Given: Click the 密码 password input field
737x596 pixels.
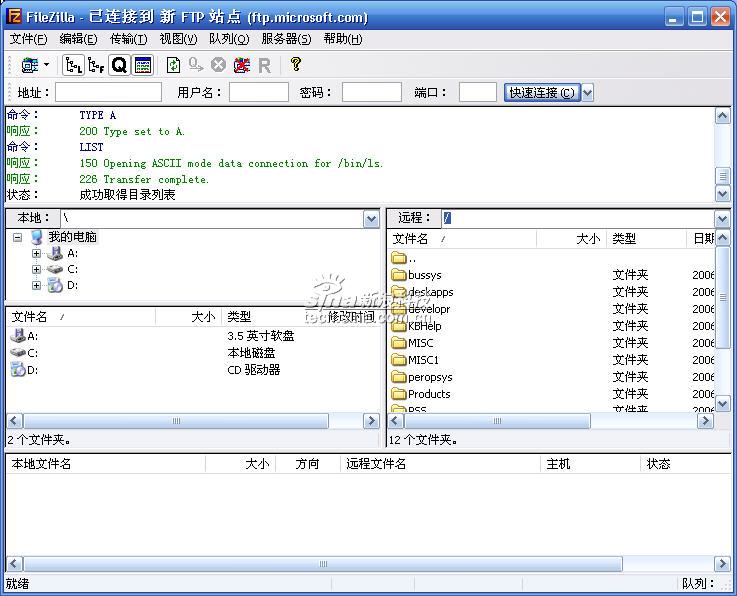Looking at the screenshot, I should point(371,92).
